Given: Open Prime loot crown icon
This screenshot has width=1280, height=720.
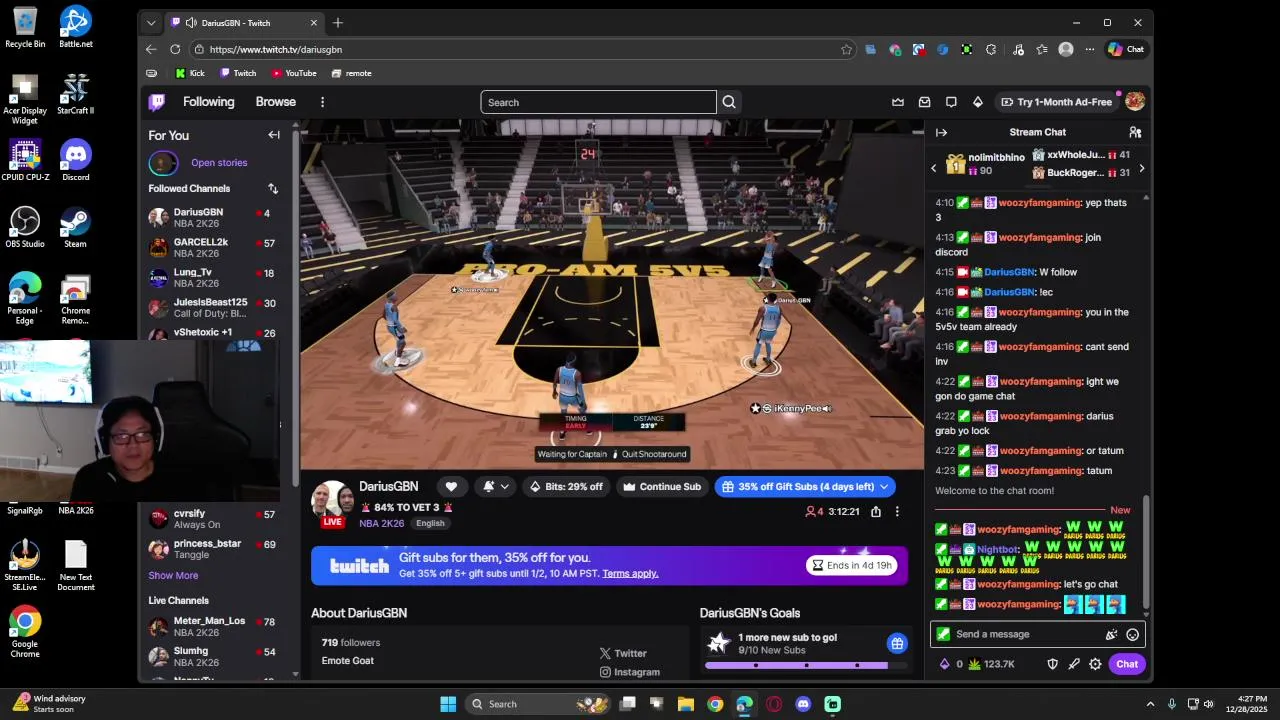Looking at the screenshot, I should pyautogui.click(x=898, y=102).
